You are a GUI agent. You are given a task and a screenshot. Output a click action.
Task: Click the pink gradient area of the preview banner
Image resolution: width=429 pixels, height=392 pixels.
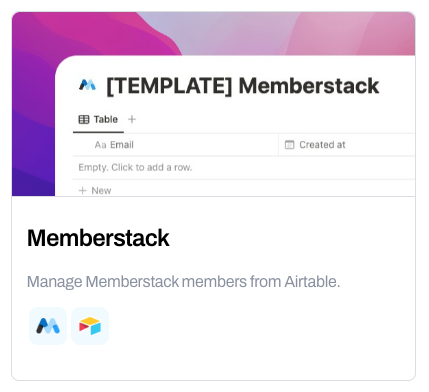(350, 33)
